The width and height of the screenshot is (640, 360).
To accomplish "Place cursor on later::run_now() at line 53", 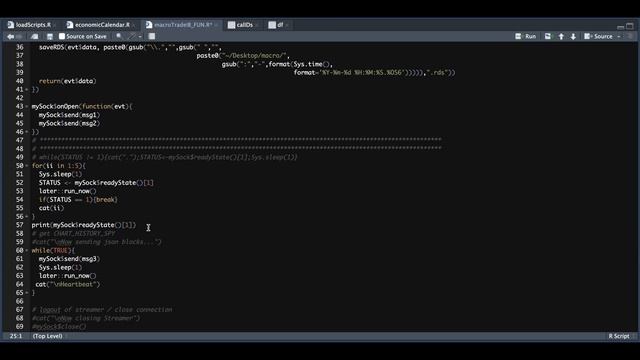I will pos(68,191).
